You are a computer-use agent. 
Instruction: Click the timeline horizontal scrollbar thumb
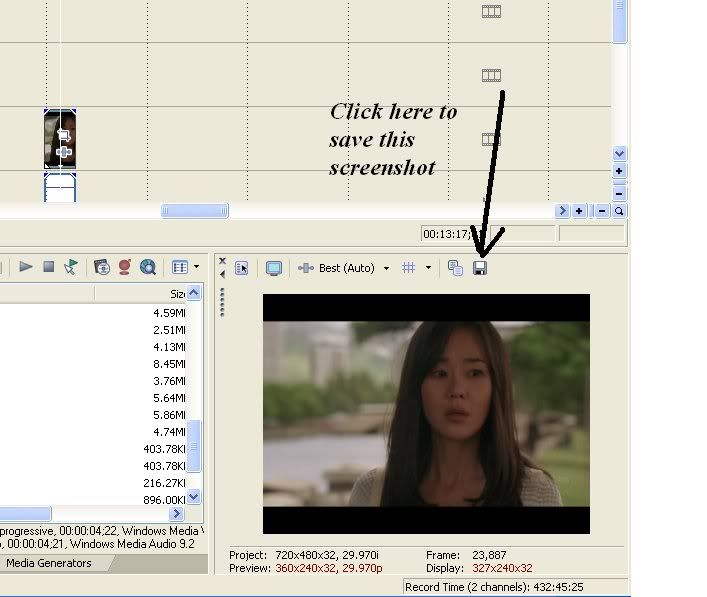195,211
